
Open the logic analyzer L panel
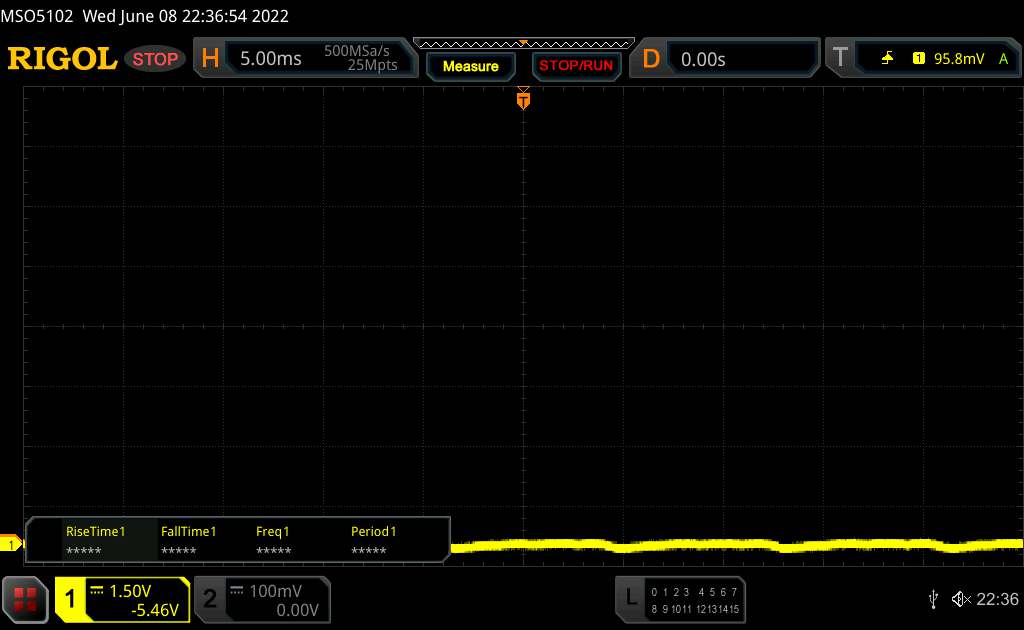(x=630, y=597)
